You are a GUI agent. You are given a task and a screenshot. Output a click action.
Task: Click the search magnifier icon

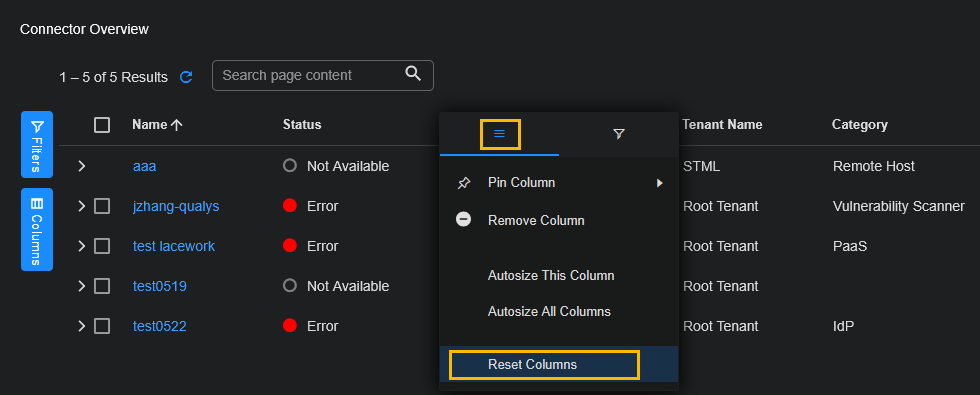pyautogui.click(x=413, y=73)
